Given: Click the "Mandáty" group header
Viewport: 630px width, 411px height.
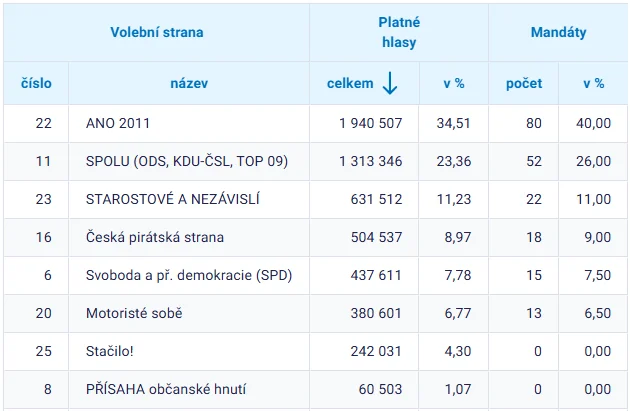Looking at the screenshot, I should 558,32.
